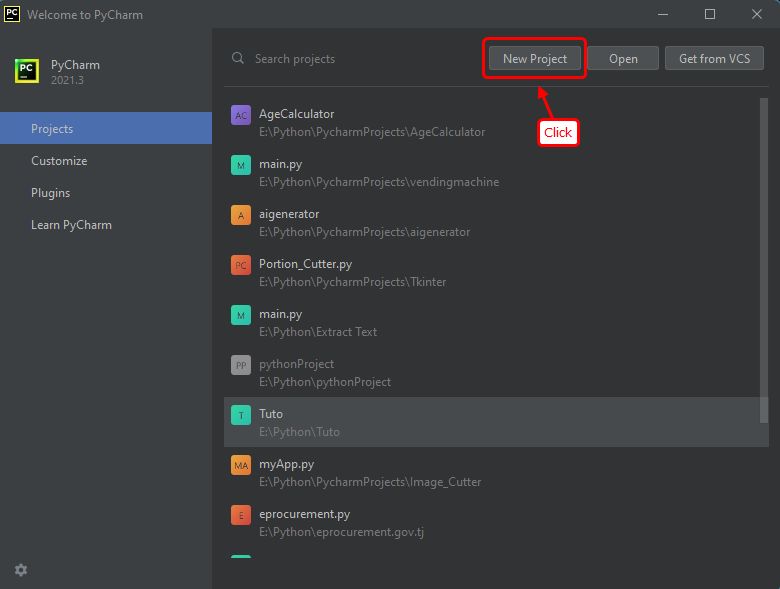Image resolution: width=780 pixels, height=589 pixels.
Task: Click the myApp.py MA icon
Action: tap(241, 465)
